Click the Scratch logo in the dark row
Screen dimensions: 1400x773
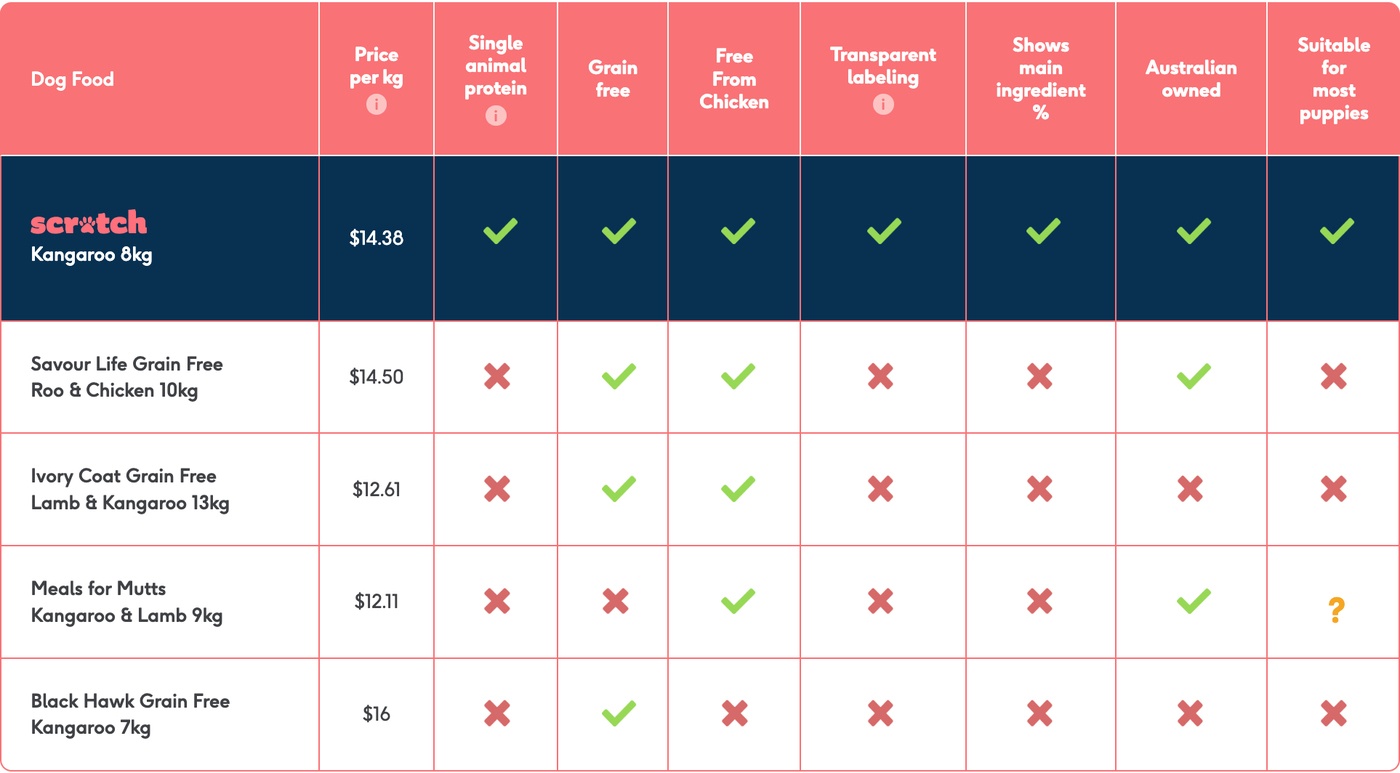(x=89, y=223)
